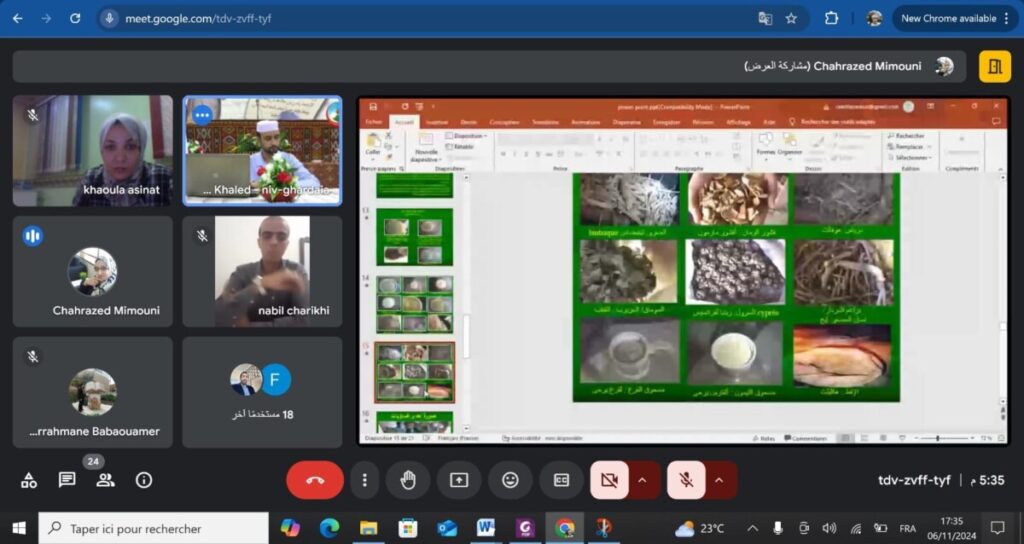Open Microsoft Word from the taskbar
Screen dimensions: 1024x544
pyautogui.click(x=486, y=528)
